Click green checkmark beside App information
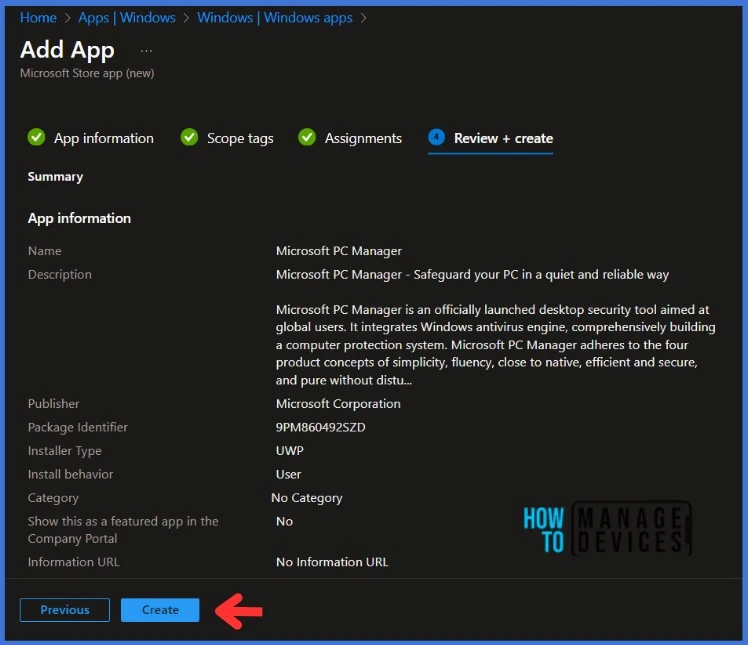The width and height of the screenshot is (748, 645). [x=36, y=137]
